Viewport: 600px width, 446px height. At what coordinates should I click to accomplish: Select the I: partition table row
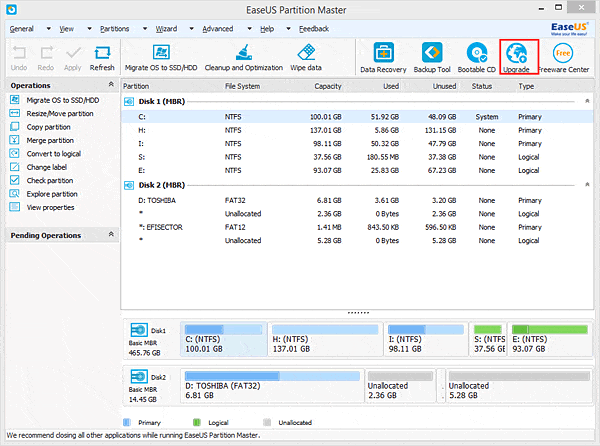click(357, 143)
